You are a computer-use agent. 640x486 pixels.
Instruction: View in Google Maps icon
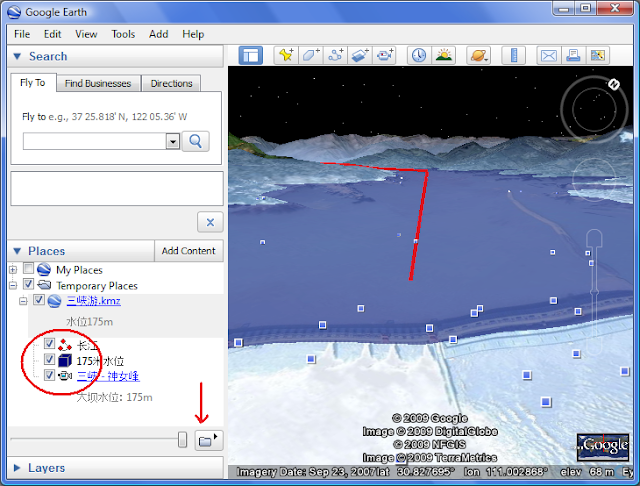[x=598, y=55]
